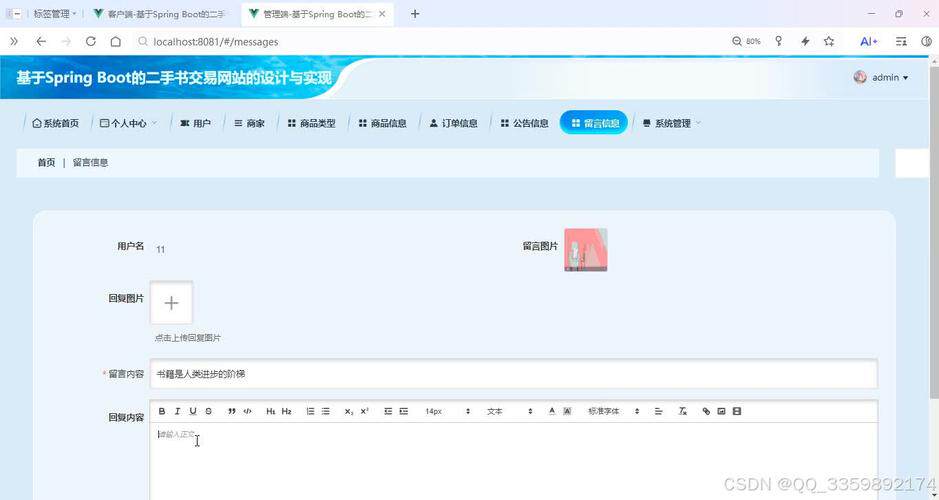The image size is (939, 500).
Task: Open the 文本 text style dropdown
Action: 509,411
